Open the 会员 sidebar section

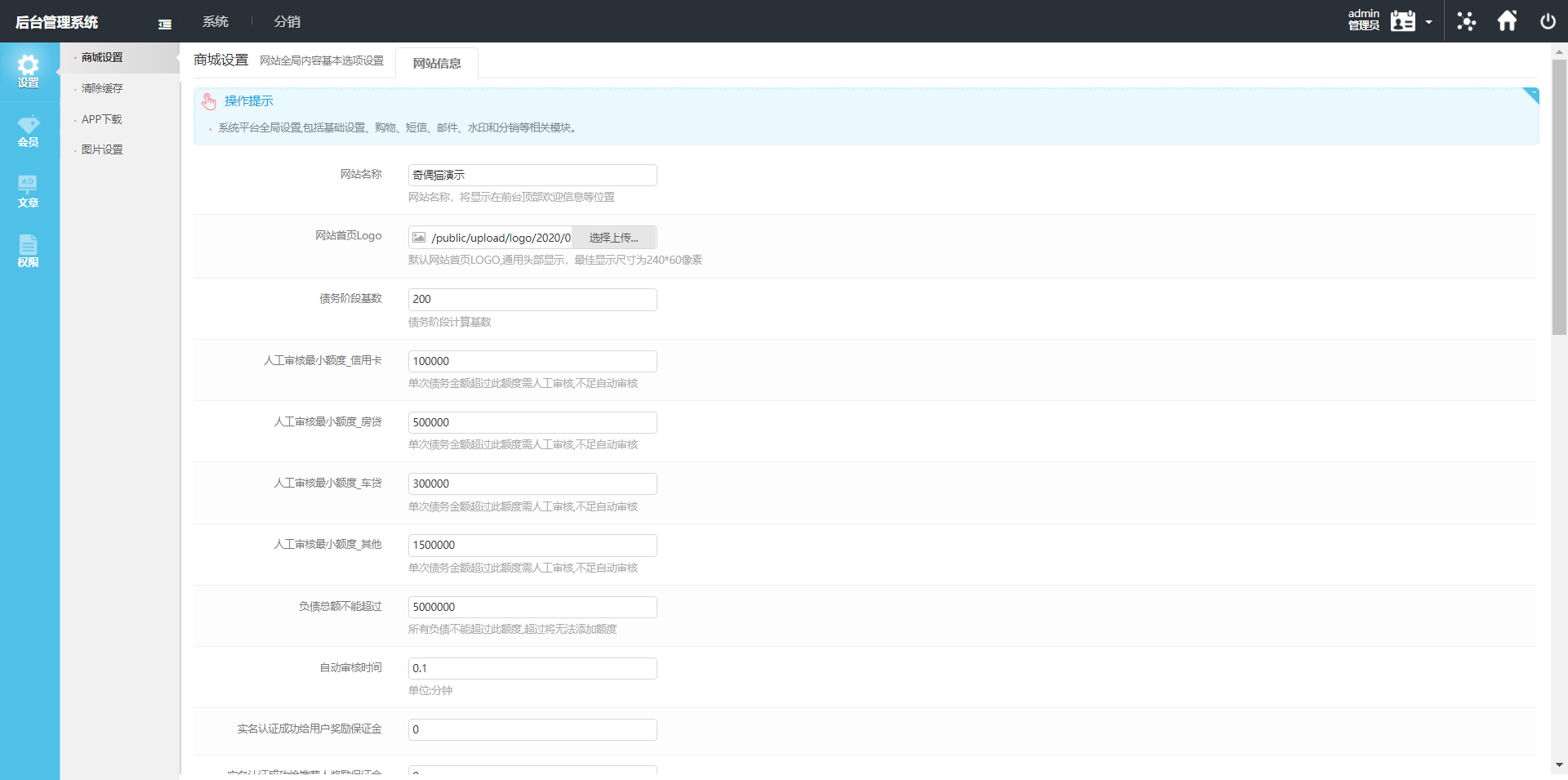(29, 131)
